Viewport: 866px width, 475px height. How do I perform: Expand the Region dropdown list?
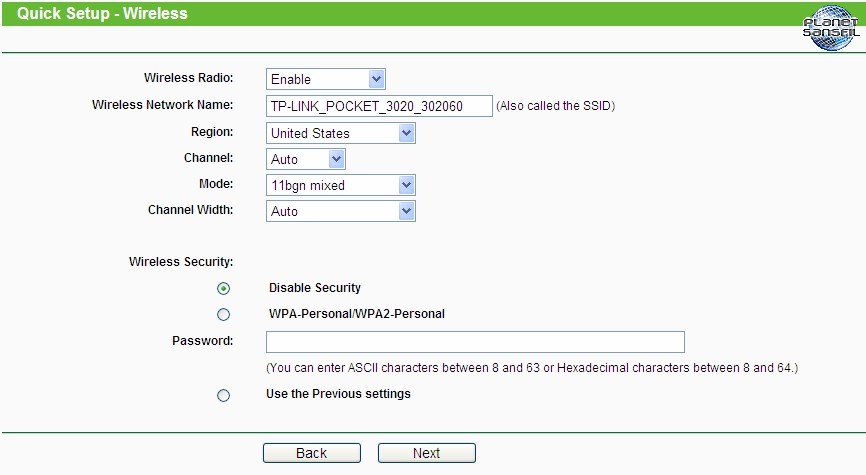(341, 133)
